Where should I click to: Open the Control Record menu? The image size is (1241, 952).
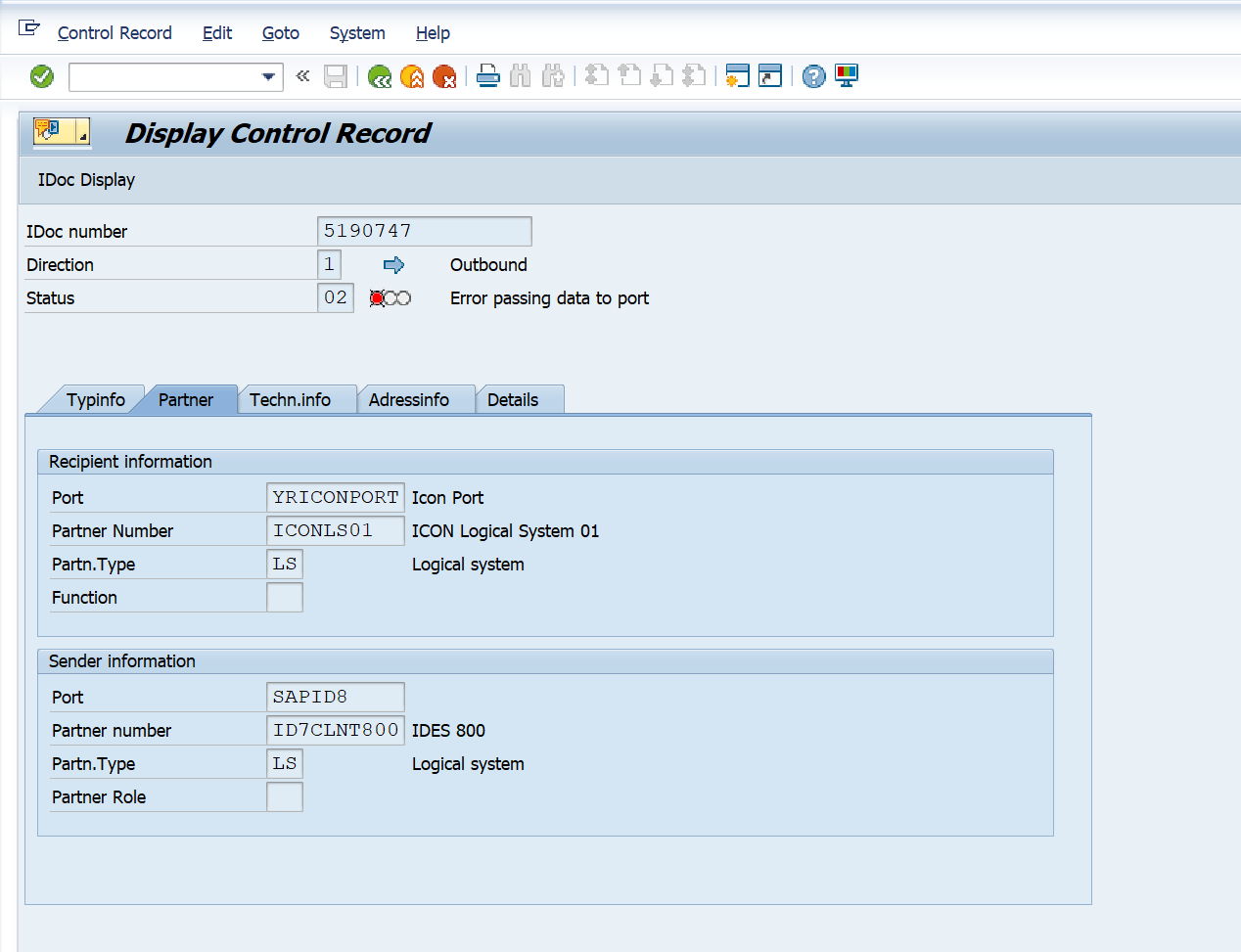(115, 33)
